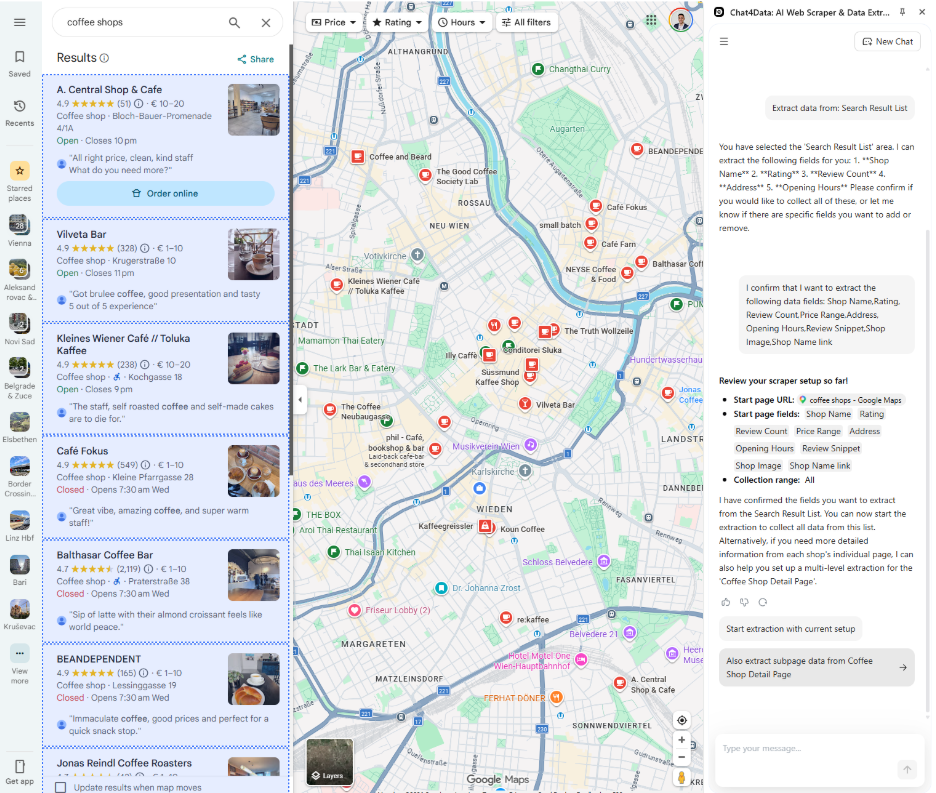The width and height of the screenshot is (936, 793).
Task: Open the Rating filter dropdown
Action: pos(397,22)
